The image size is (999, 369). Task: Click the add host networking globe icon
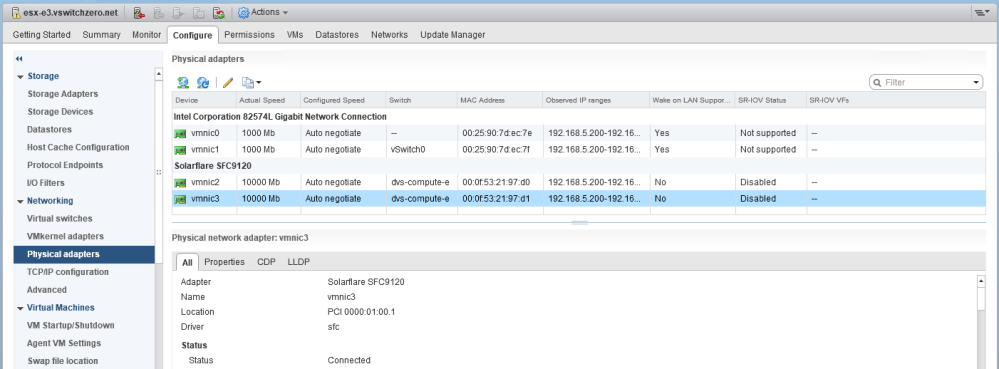[183, 82]
